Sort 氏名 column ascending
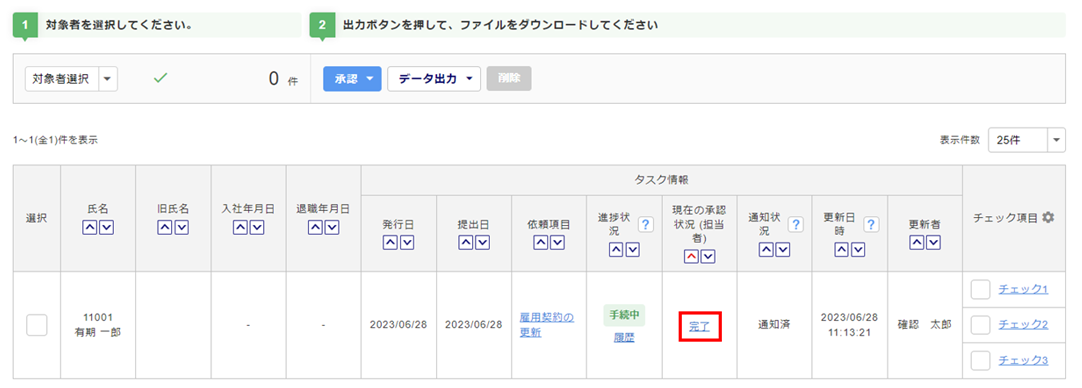 click(90, 226)
